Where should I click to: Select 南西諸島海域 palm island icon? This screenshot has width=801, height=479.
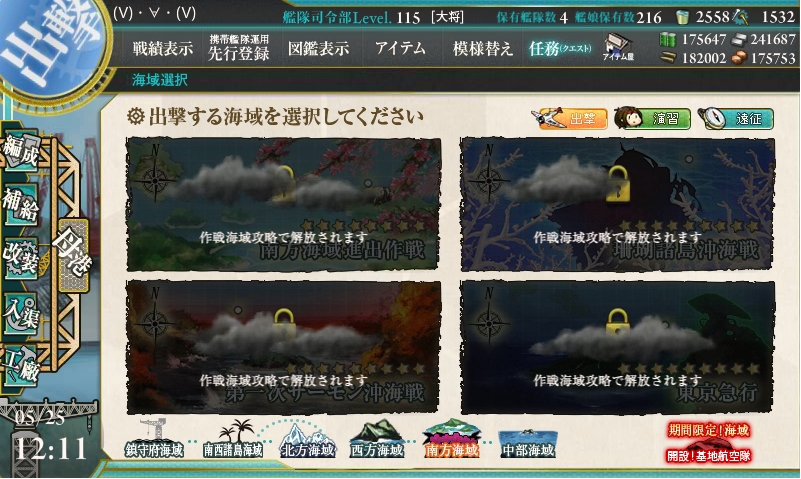tap(233, 438)
